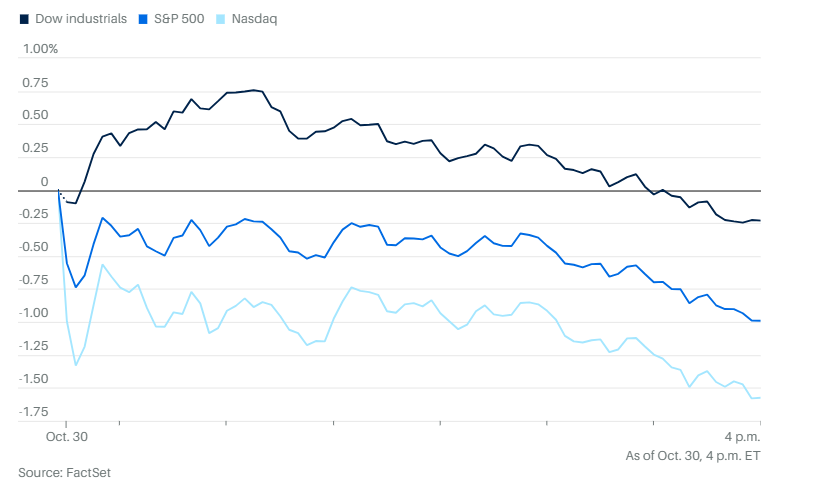The height and width of the screenshot is (497, 815).
Task: Click the 1.00% y-axis label
Action: coord(40,49)
